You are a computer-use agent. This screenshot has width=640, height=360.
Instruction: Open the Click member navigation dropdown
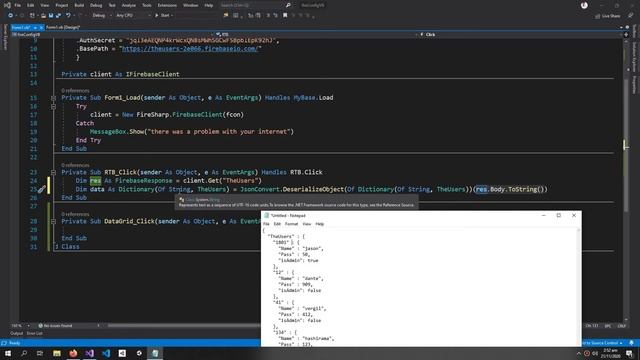520,35
